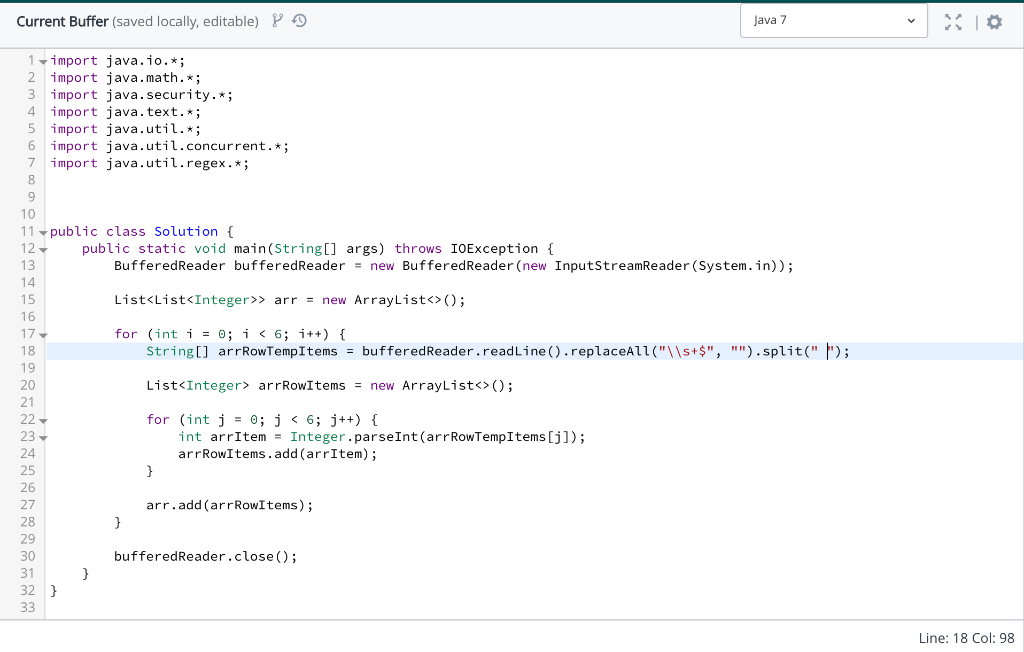
Task: Click 'Solution' class name
Action: coord(186,231)
